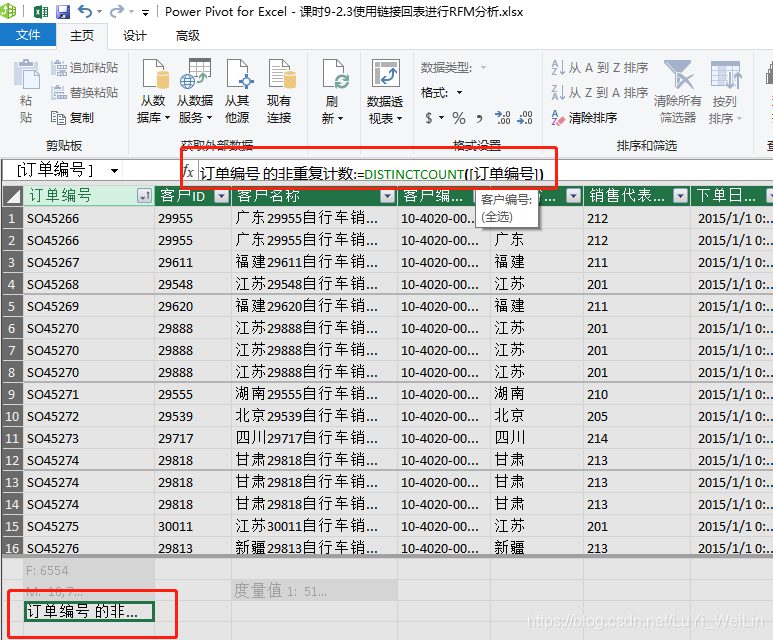Click the DISTINCTCOUNT formula bar

pos(372,174)
